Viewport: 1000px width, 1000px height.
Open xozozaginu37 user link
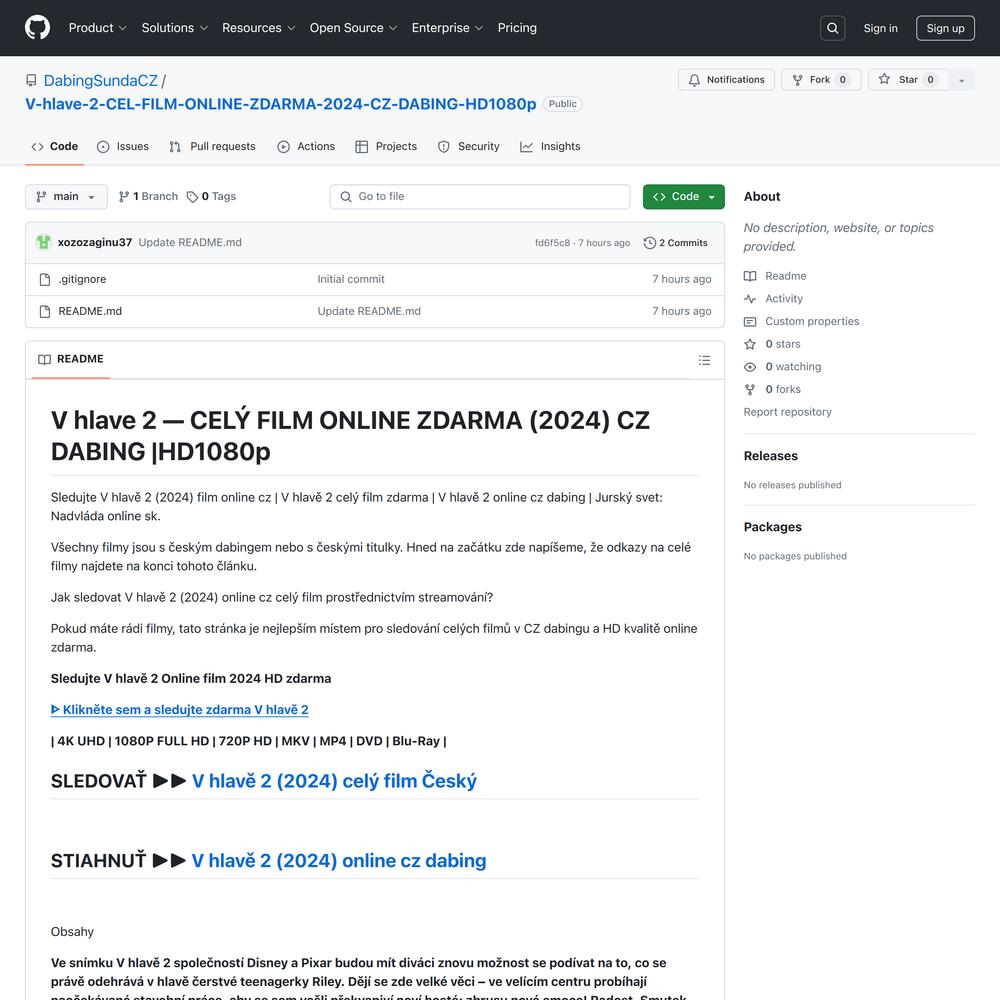tap(95, 242)
